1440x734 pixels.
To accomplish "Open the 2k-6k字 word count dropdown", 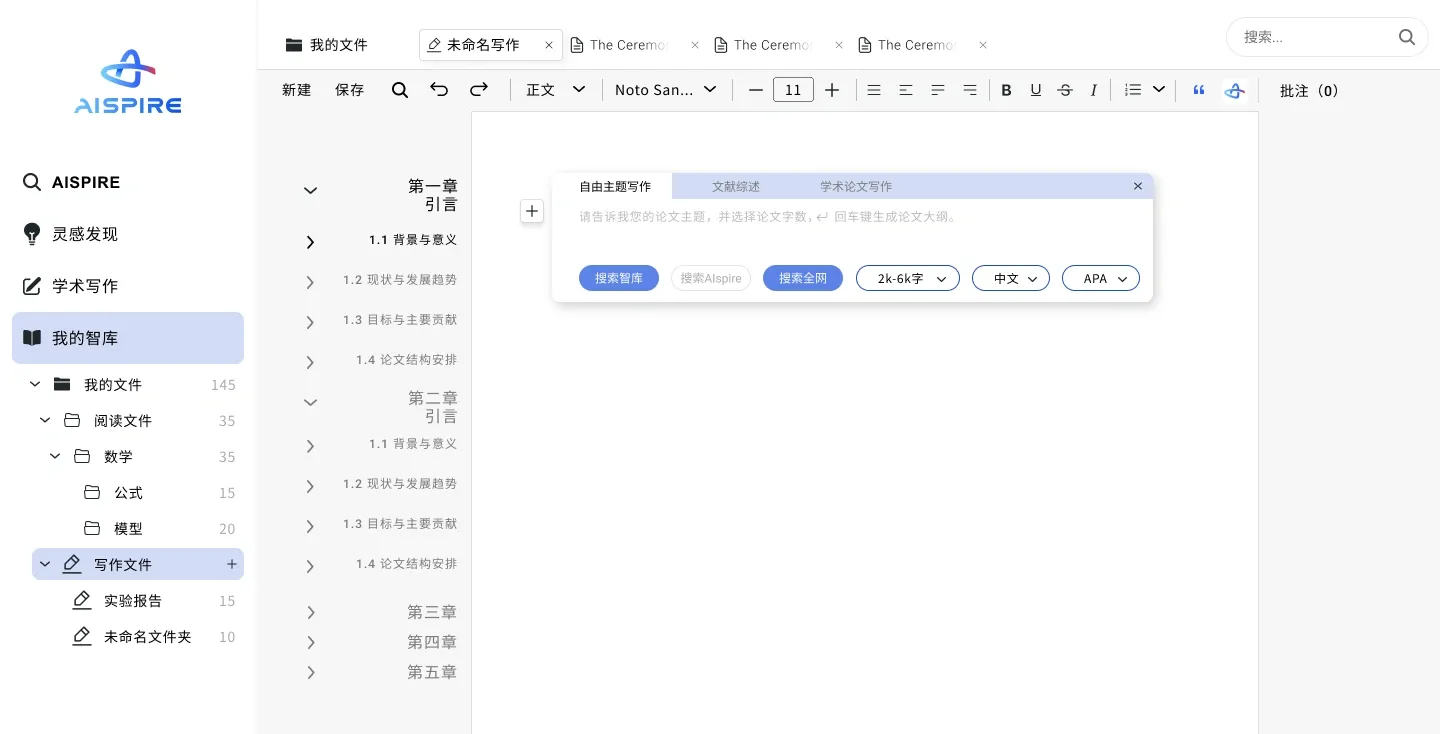I will pos(908,278).
